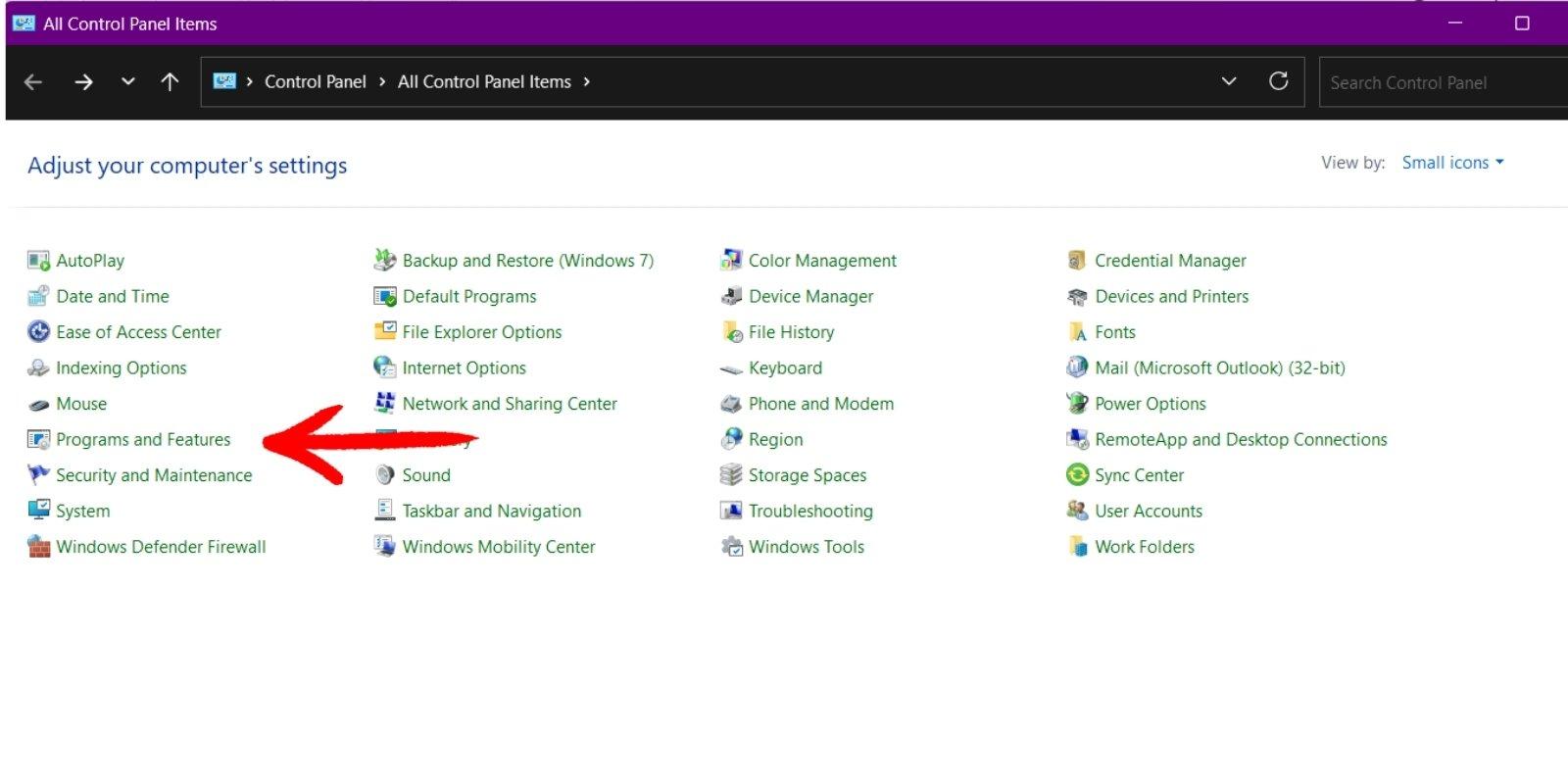The image size is (1568, 784).
Task: Click the Network and Sharing Center icon
Action: (x=385, y=404)
